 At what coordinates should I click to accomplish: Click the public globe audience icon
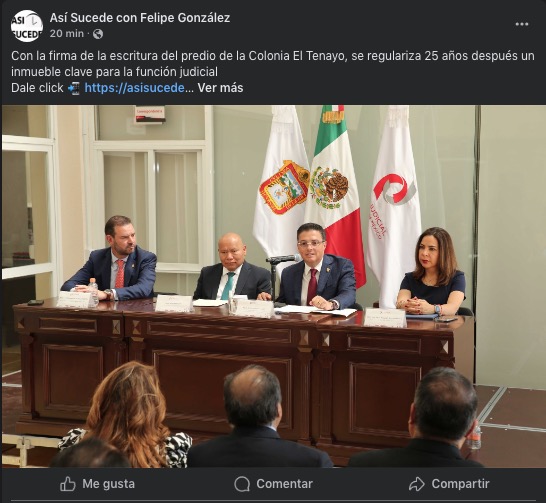[x=98, y=34]
